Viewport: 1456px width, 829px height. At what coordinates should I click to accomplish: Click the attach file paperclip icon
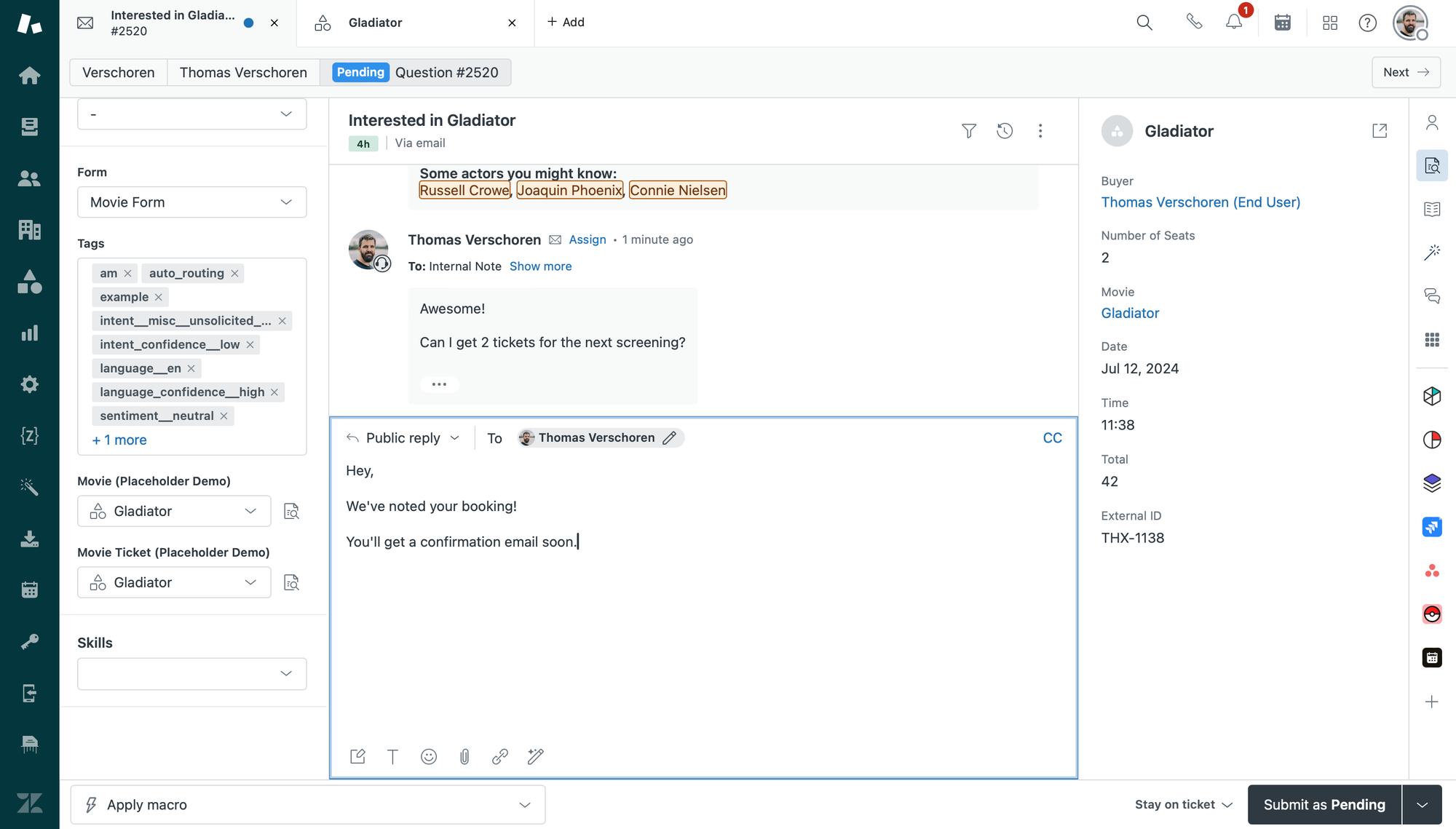(x=464, y=757)
